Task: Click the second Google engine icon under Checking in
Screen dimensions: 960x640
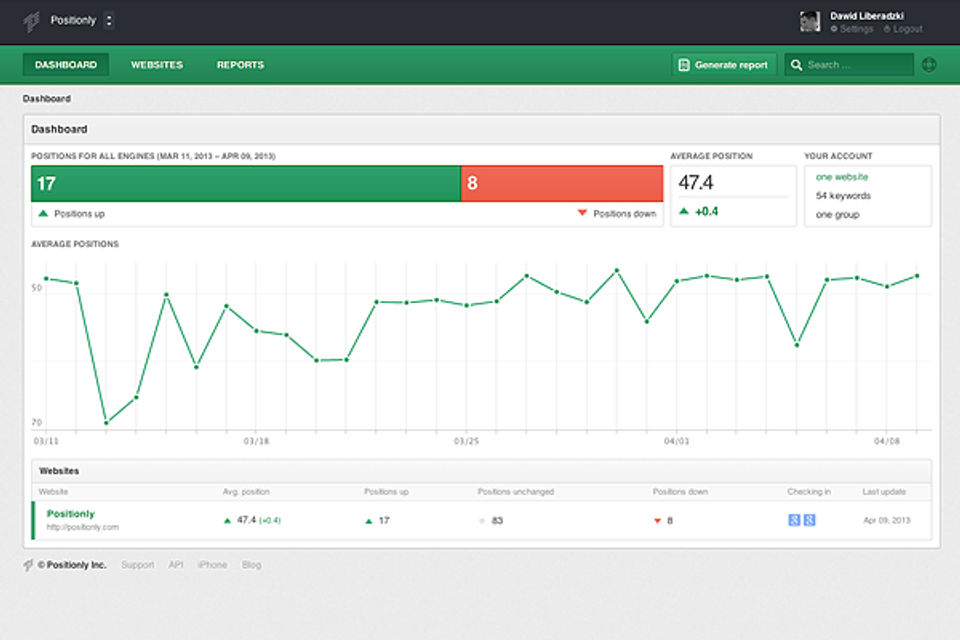Action: 810,520
